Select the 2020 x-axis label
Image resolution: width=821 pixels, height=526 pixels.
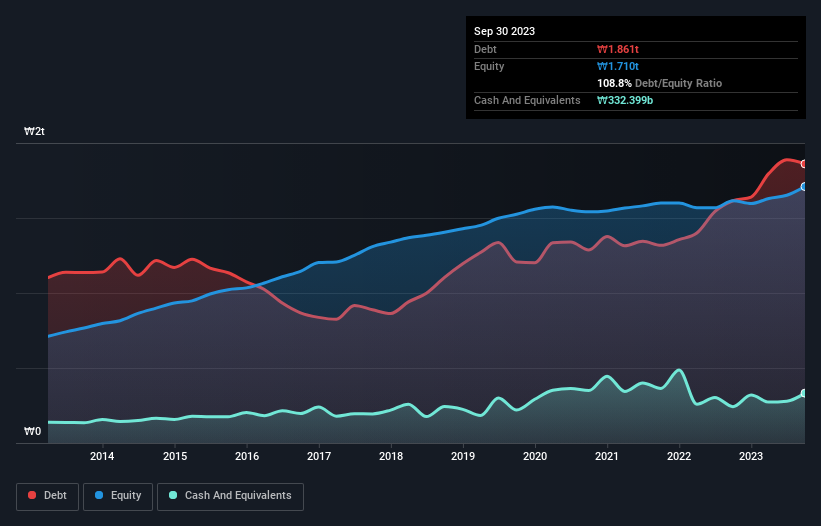535,456
